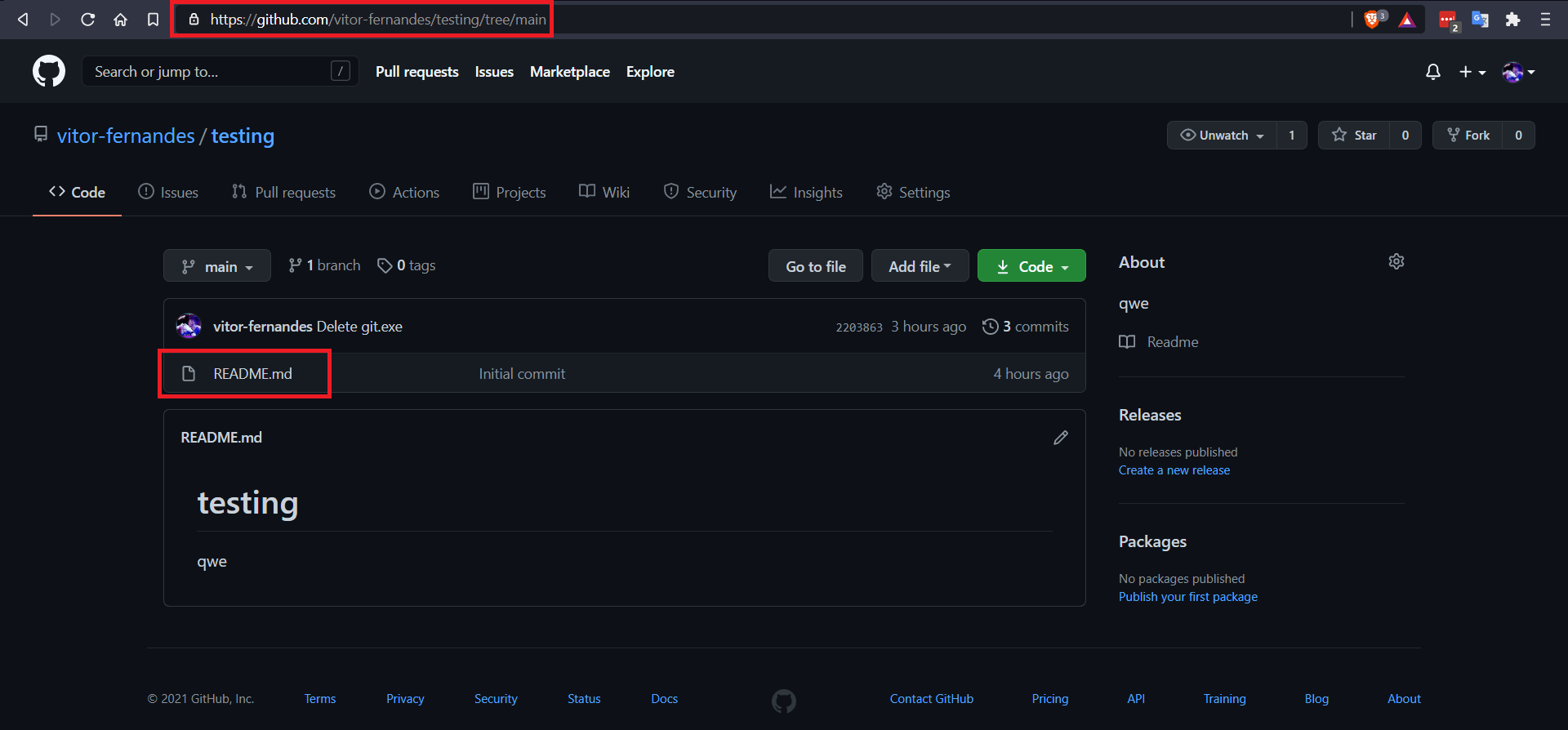Expand the main branch selector
This screenshot has height=730, width=1568.
click(x=217, y=266)
